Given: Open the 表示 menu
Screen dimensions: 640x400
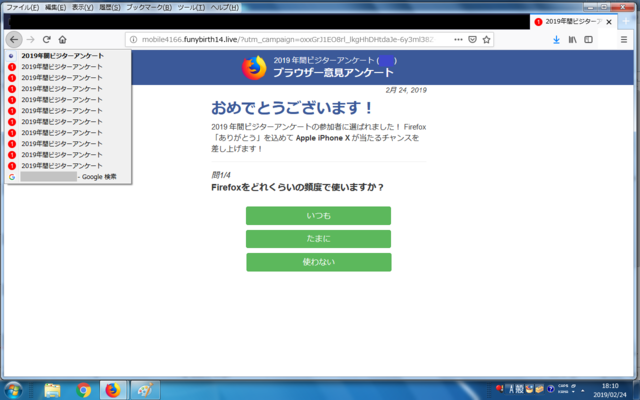Looking at the screenshot, I should tap(82, 7).
